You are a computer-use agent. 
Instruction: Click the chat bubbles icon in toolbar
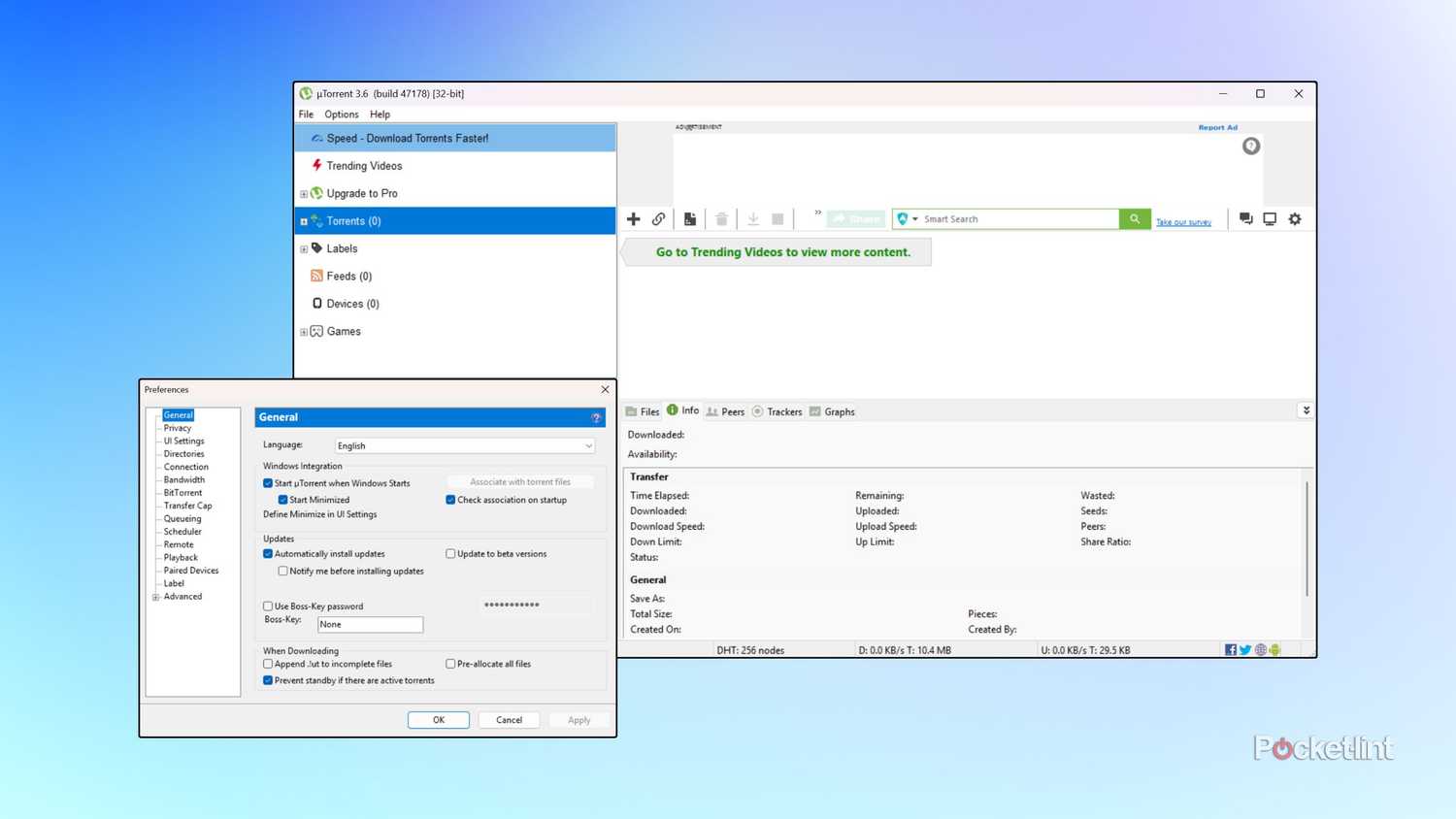1245,219
